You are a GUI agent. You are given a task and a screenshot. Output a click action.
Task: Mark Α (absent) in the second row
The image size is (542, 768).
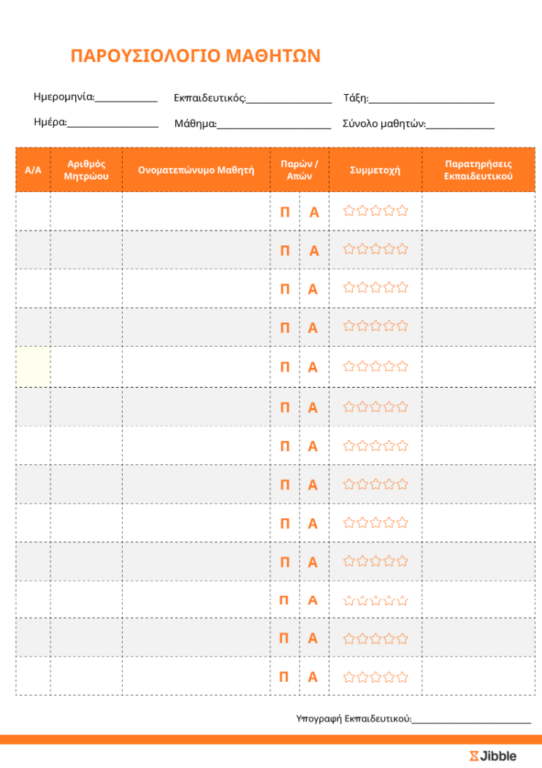click(x=314, y=251)
